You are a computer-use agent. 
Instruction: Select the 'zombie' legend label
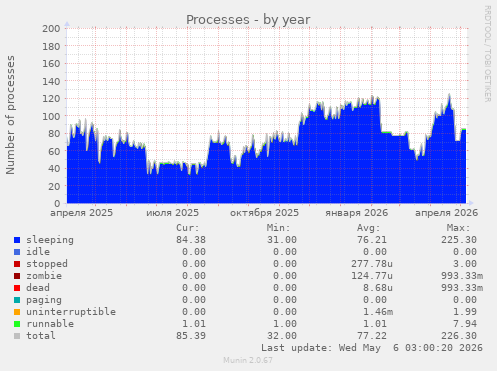[44, 276]
